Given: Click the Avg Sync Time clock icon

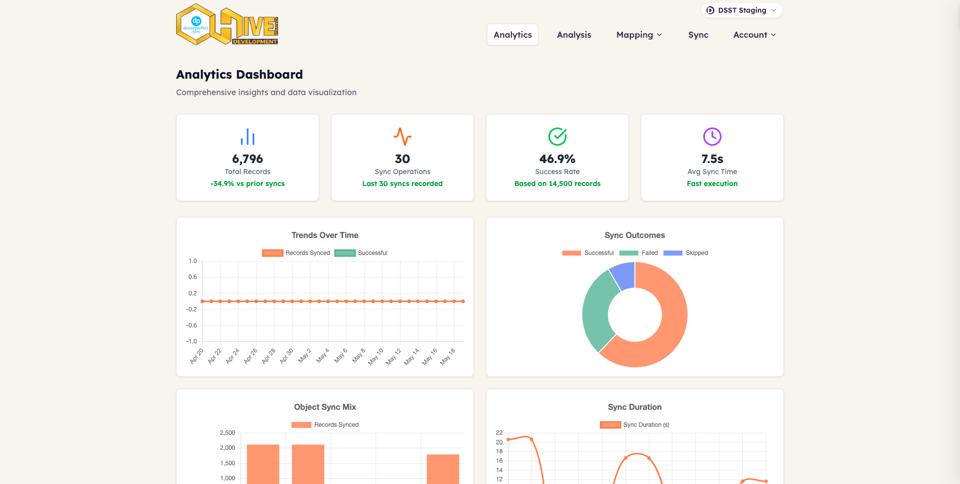Looking at the screenshot, I should point(712,136).
